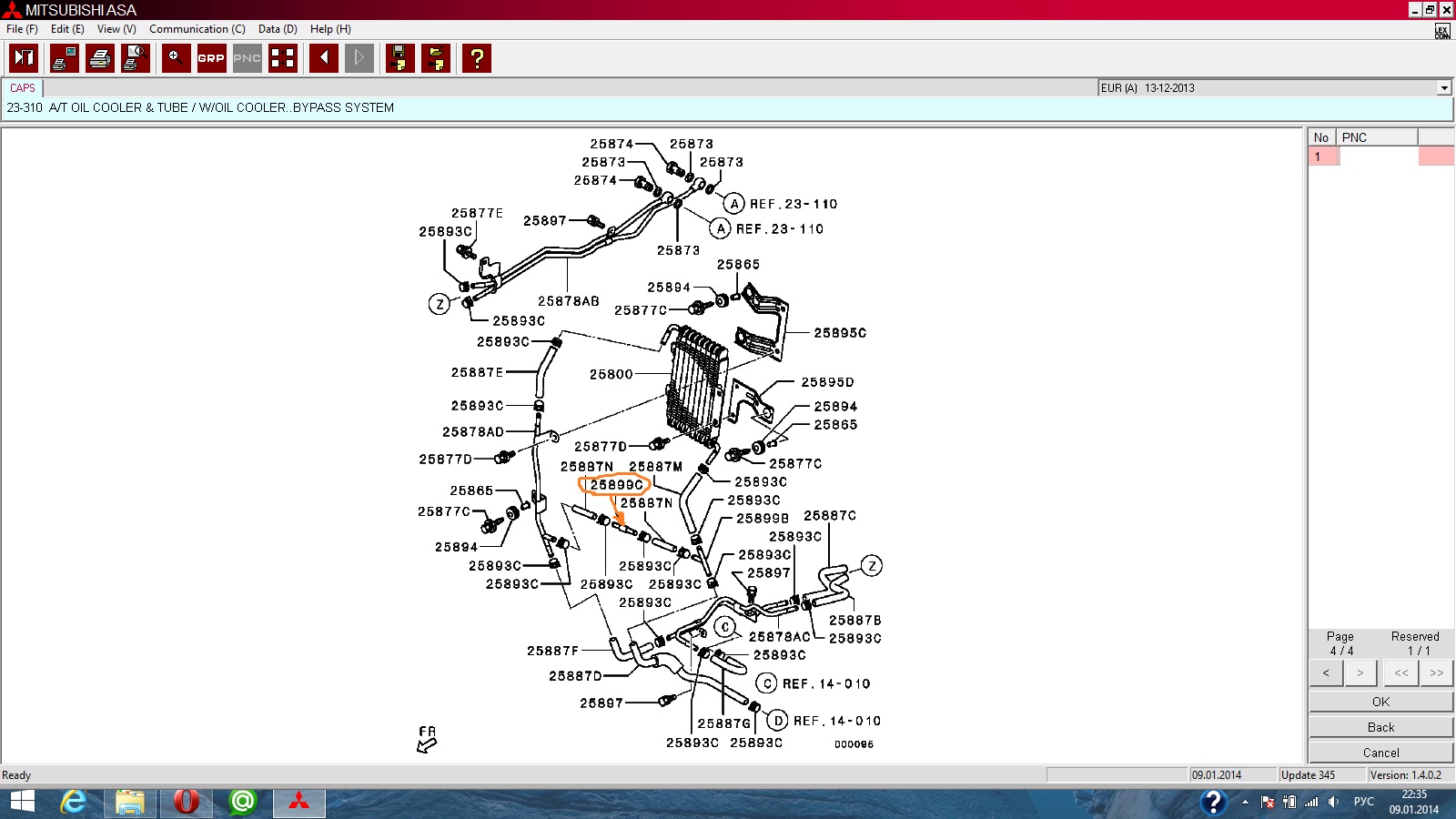
Task: Click the greyed PNC toolbar button
Action: [247, 58]
